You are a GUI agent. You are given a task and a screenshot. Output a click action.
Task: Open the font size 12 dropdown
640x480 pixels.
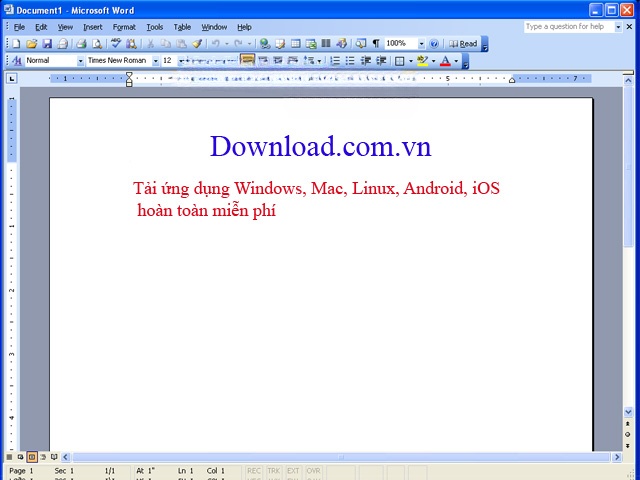181,61
